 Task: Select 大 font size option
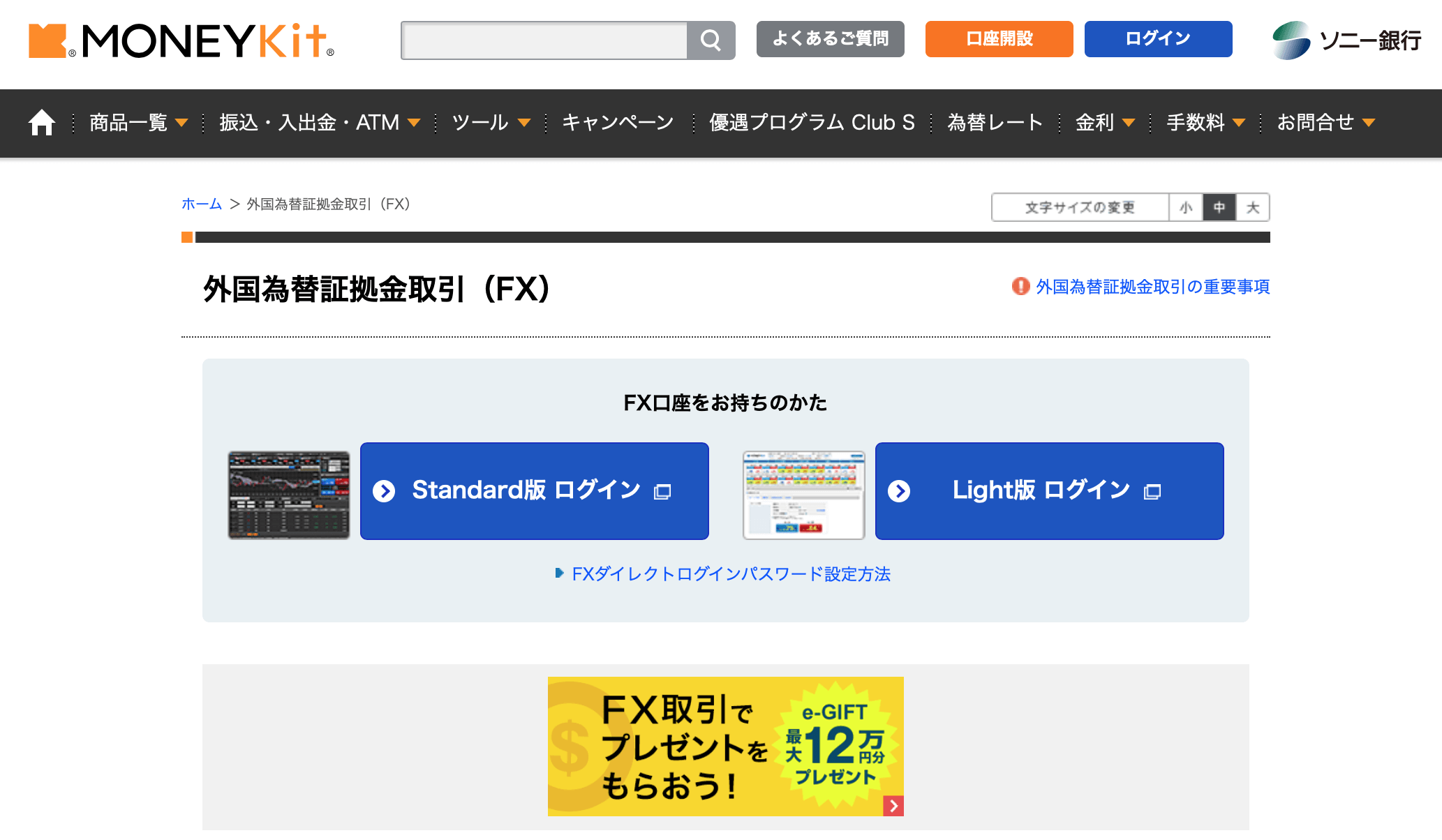tap(1252, 207)
